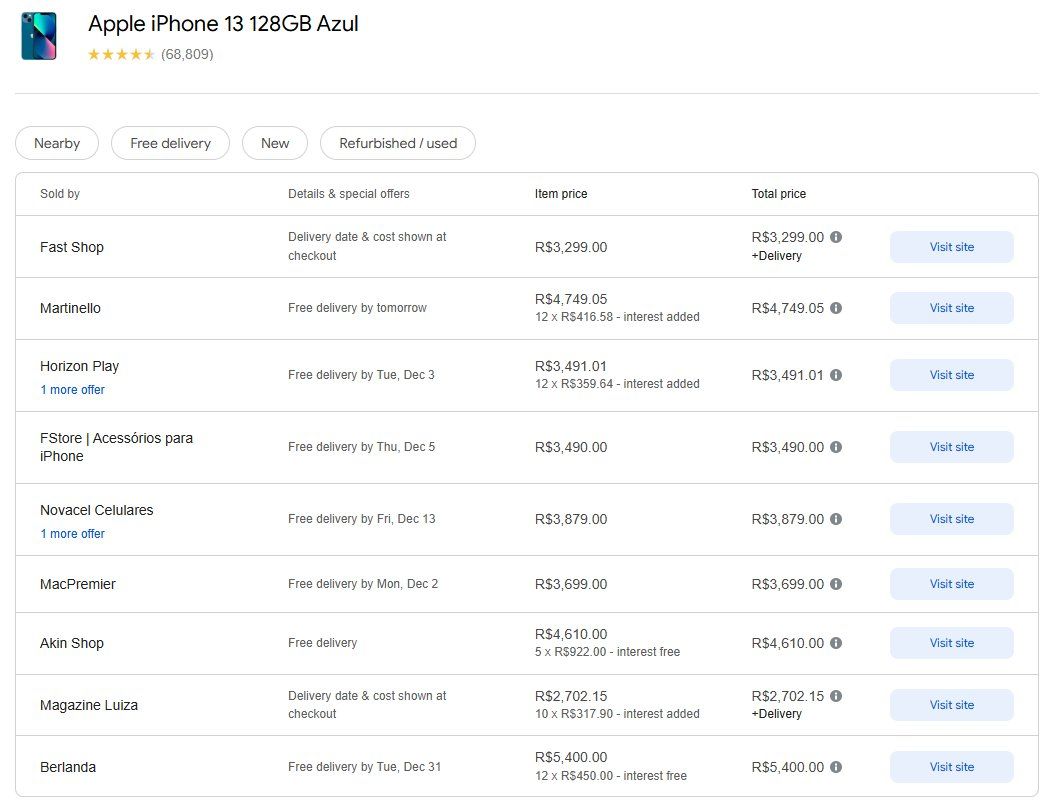Screen dimensions: 1050x801
Task: Click Free delivery by Tue, Dec 31
Action: point(364,768)
